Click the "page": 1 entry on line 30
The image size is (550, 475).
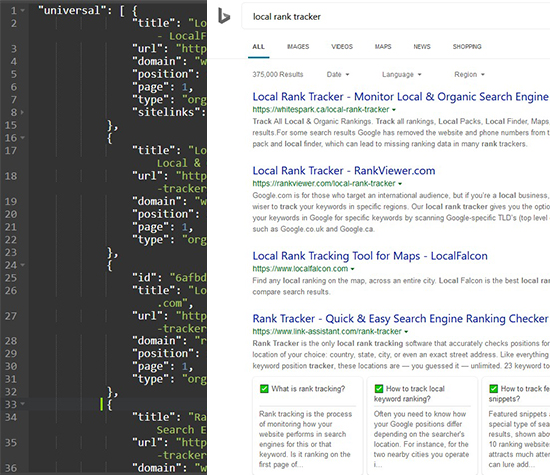click(162, 366)
